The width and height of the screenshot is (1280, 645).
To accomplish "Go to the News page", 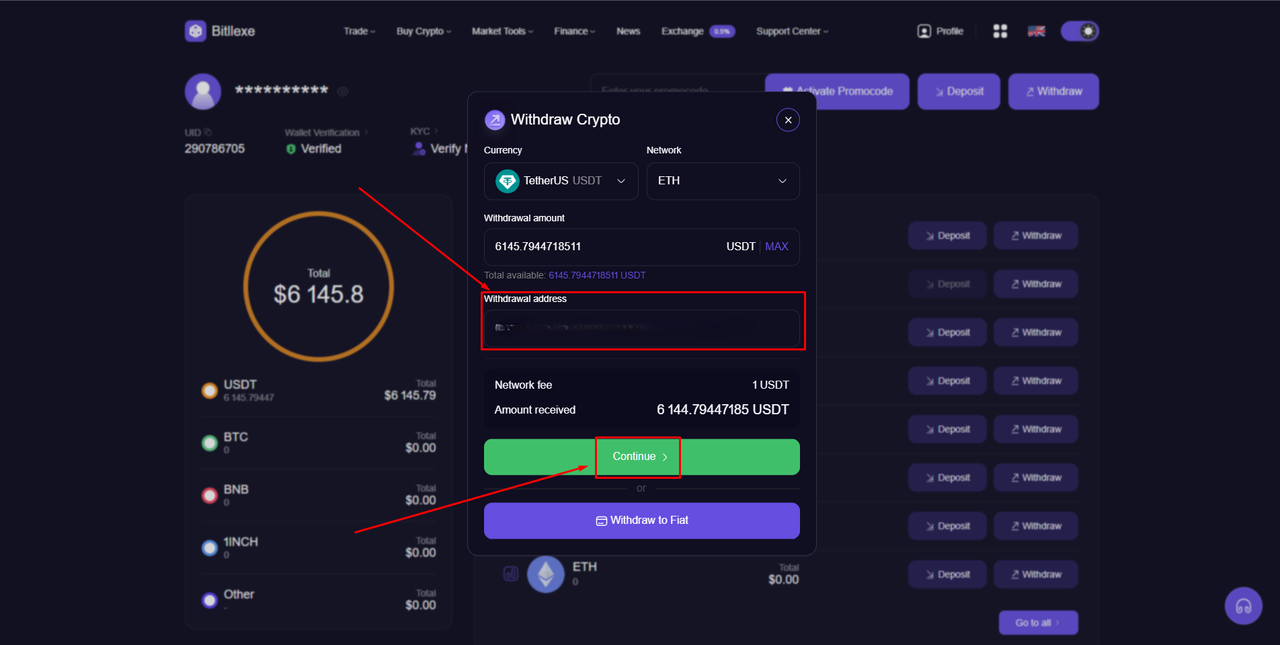I will tap(628, 31).
